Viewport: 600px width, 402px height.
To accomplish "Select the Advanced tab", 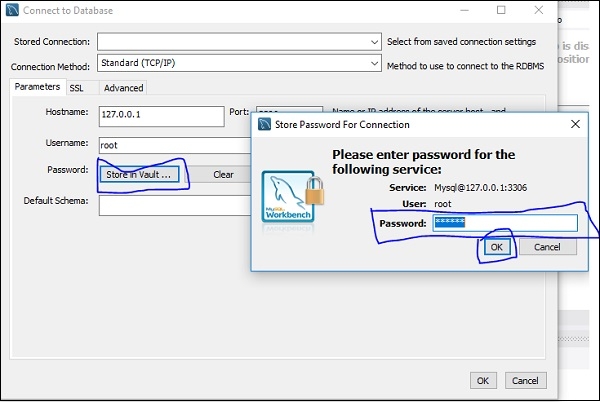I will 124,88.
